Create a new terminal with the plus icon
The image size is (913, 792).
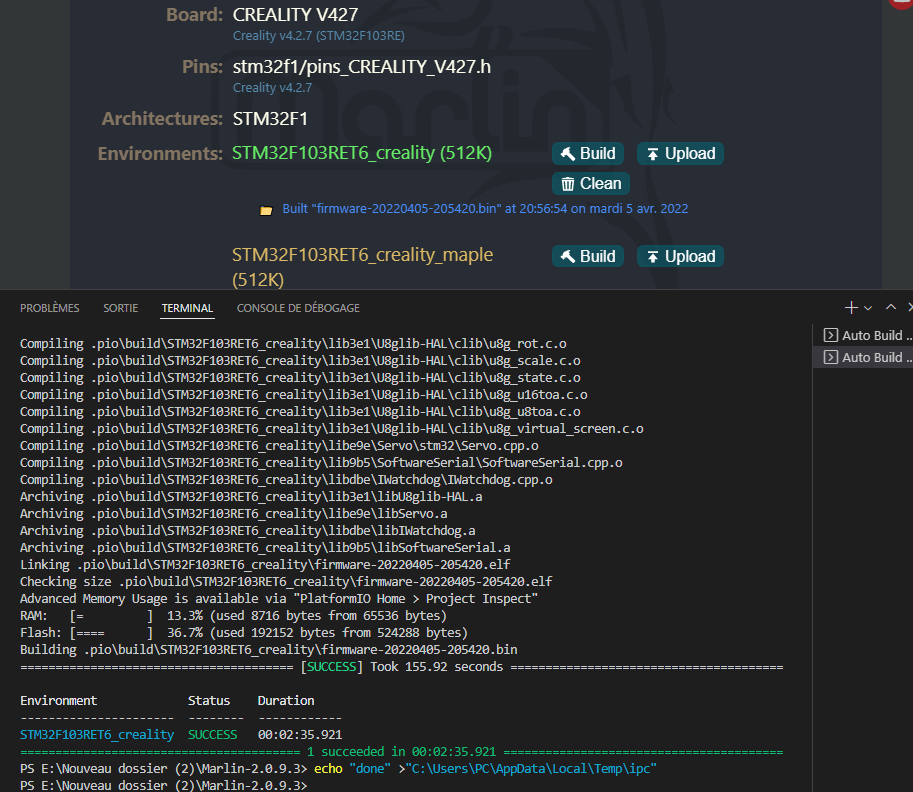851,307
